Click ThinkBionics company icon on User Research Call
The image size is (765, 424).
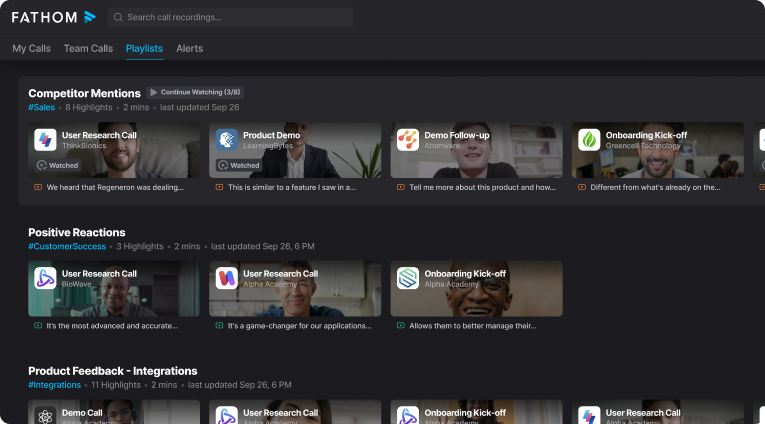point(44,140)
